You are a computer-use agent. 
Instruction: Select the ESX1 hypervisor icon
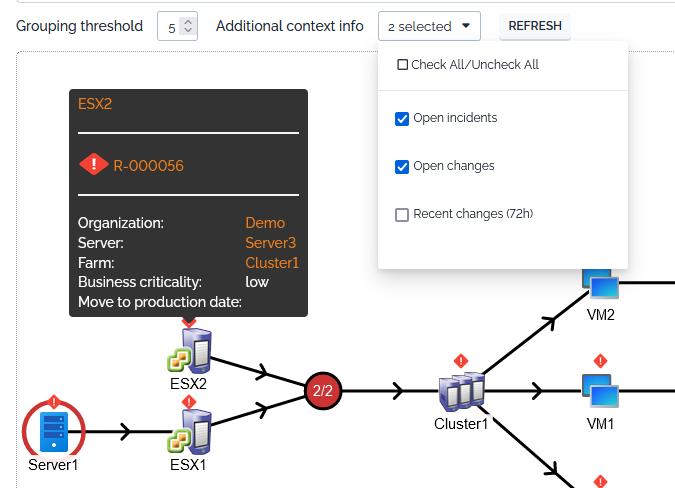(x=188, y=431)
